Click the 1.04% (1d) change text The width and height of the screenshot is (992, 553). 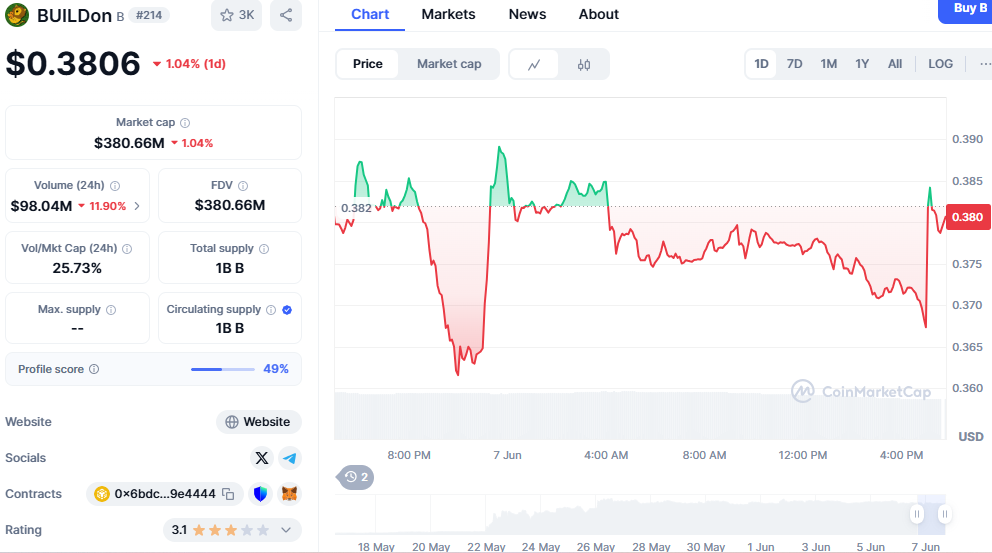click(x=195, y=64)
